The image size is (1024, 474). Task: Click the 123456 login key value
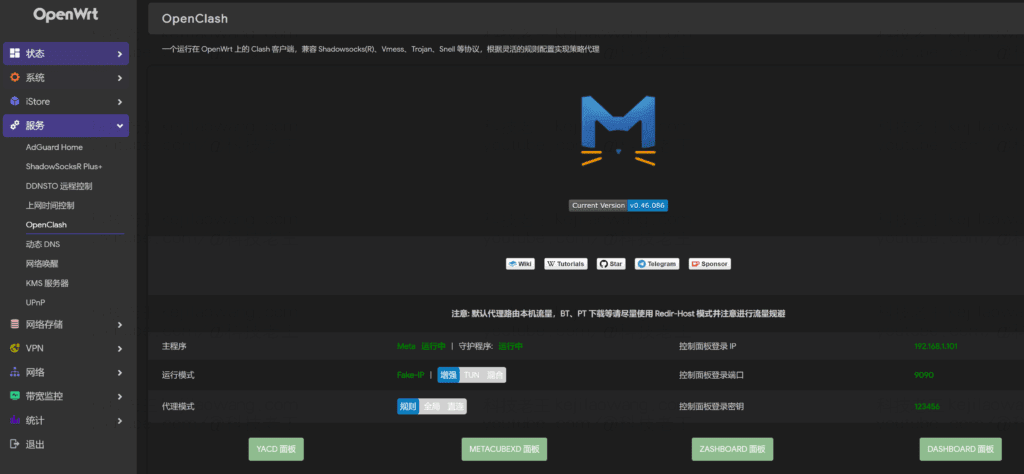tap(927, 406)
